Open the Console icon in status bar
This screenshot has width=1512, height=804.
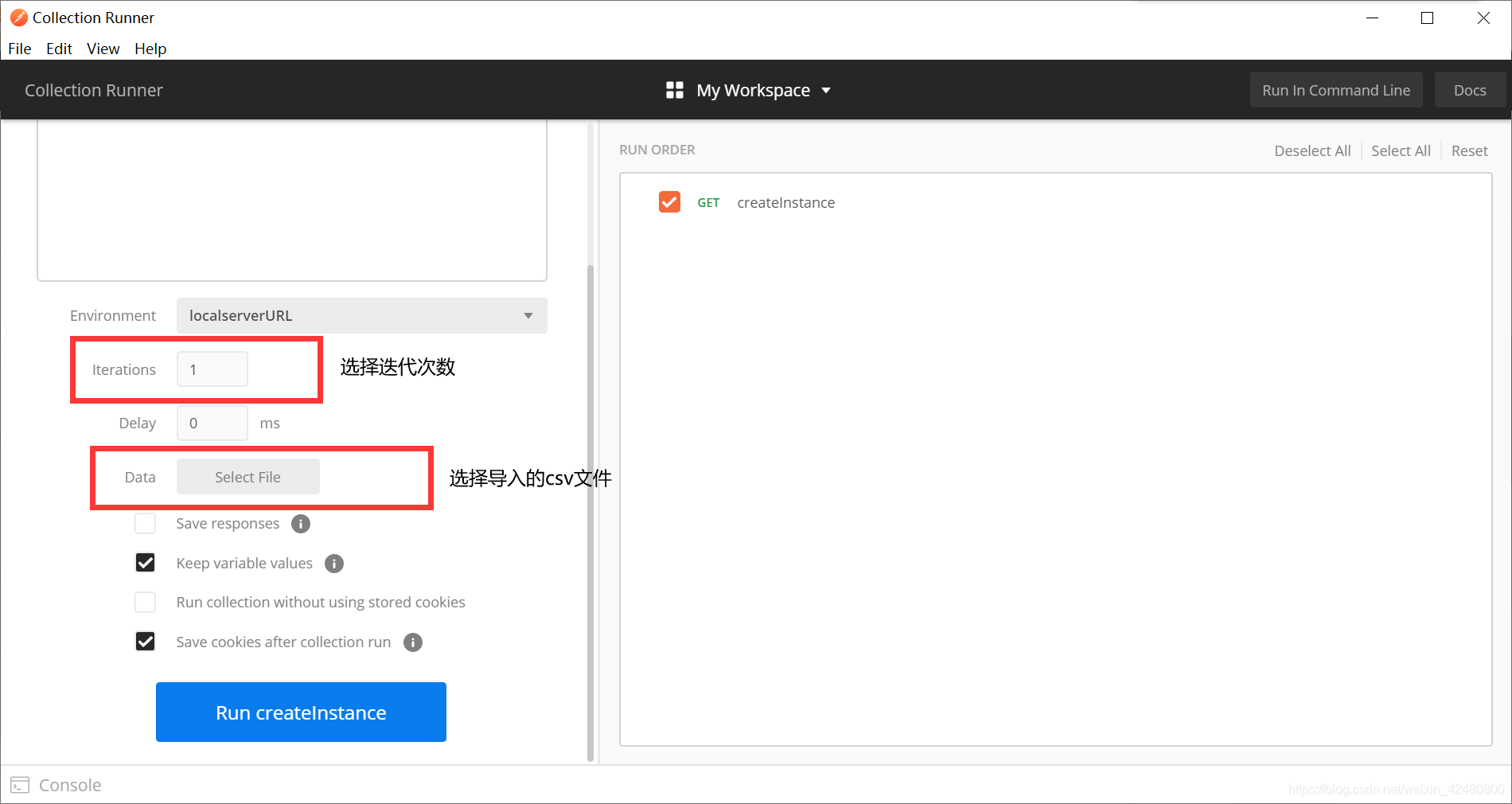pyautogui.click(x=20, y=785)
